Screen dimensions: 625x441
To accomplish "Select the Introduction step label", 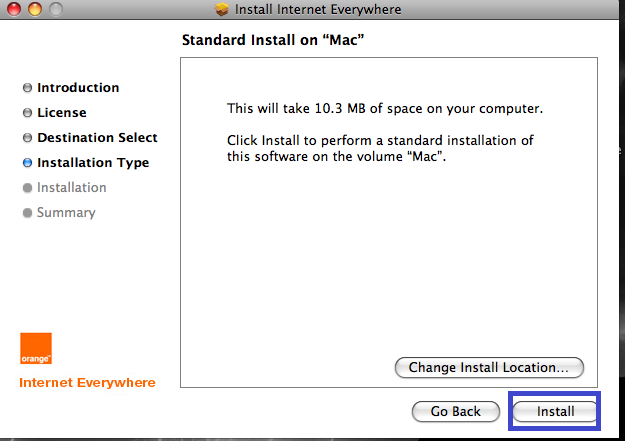I will [x=78, y=87].
